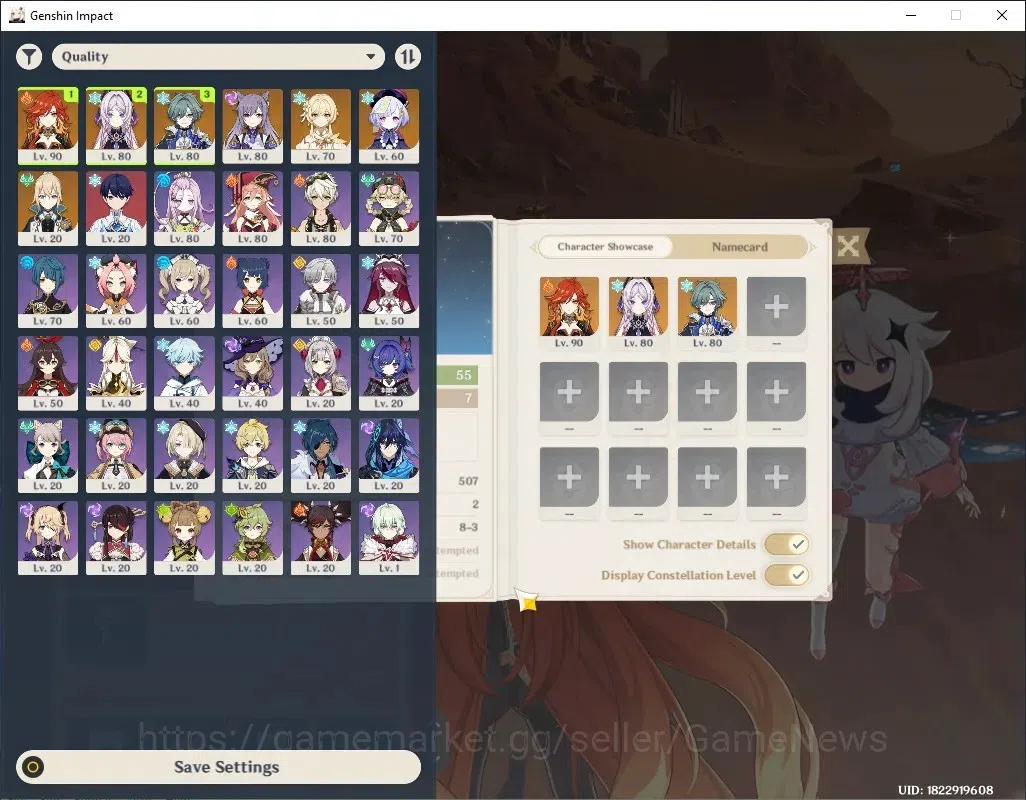Screen dimensions: 1026x800
Task: Select Xiangling Lv. 60 portrait
Action: tap(252, 290)
